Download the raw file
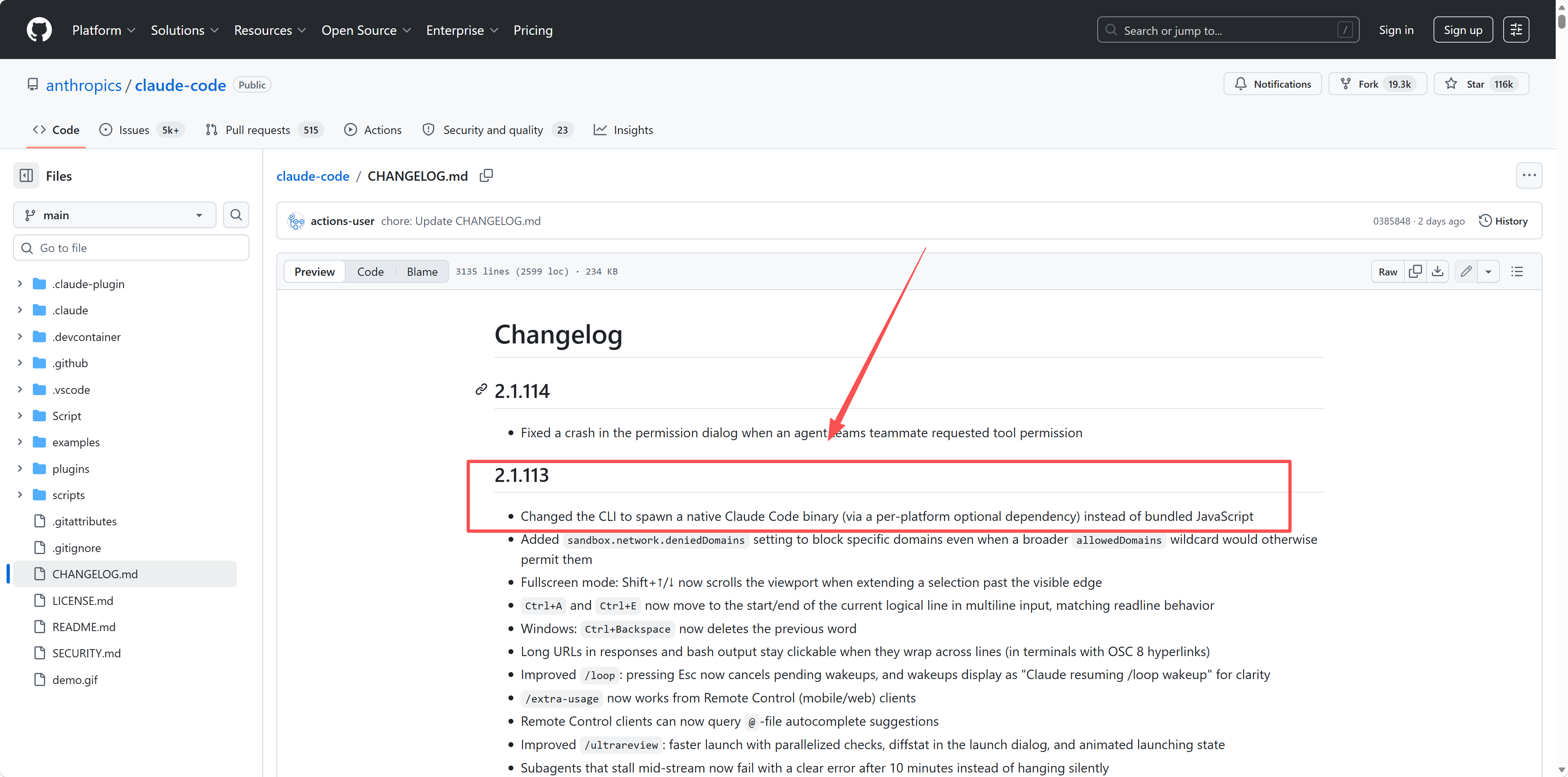 1437,271
